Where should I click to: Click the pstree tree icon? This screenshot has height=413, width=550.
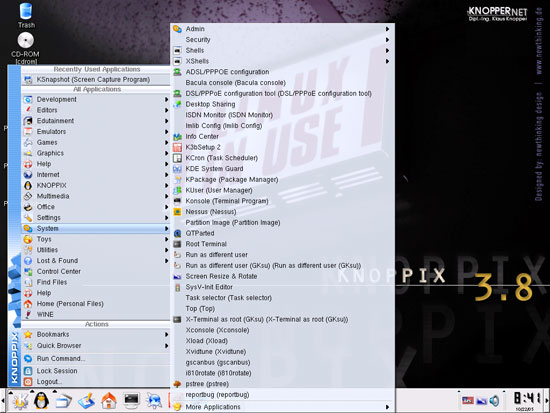(177, 384)
